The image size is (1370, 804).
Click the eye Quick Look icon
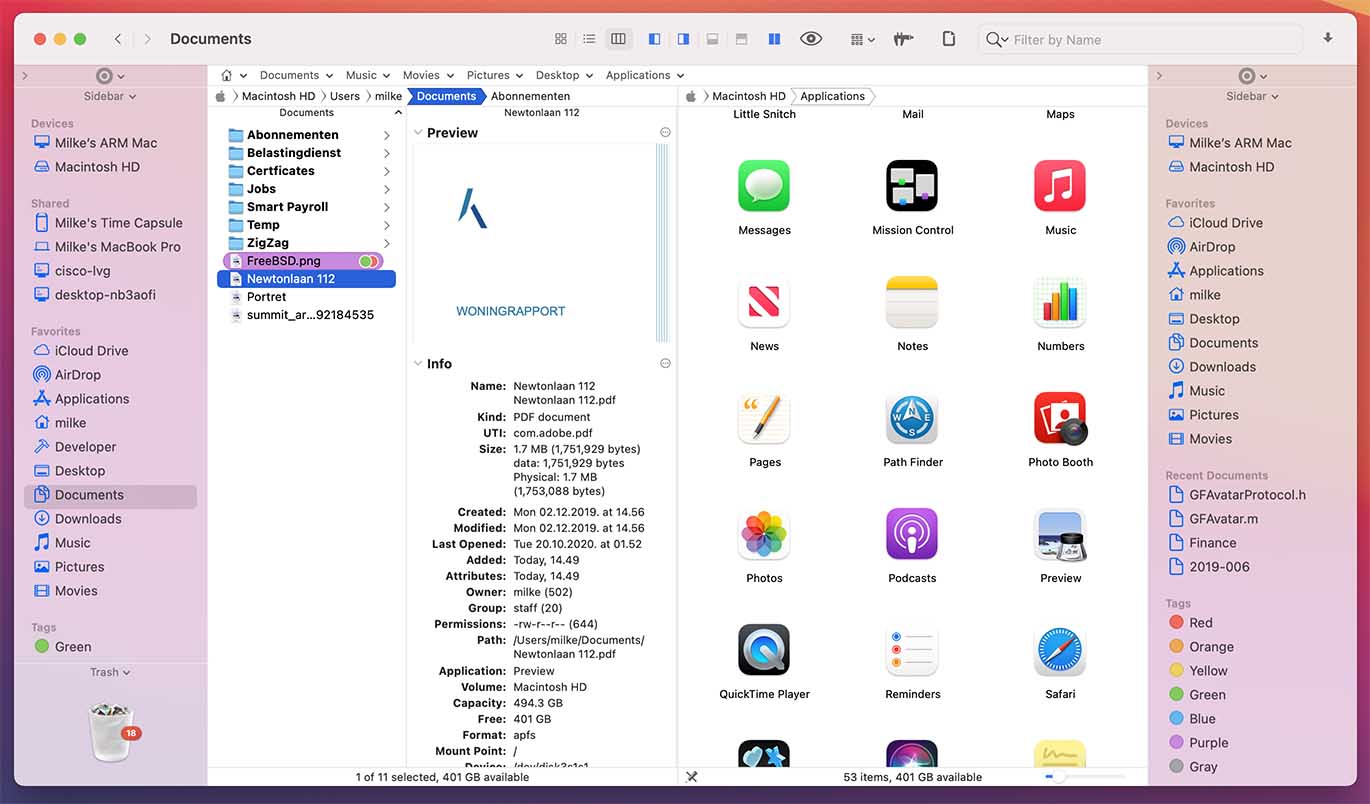click(x=811, y=39)
